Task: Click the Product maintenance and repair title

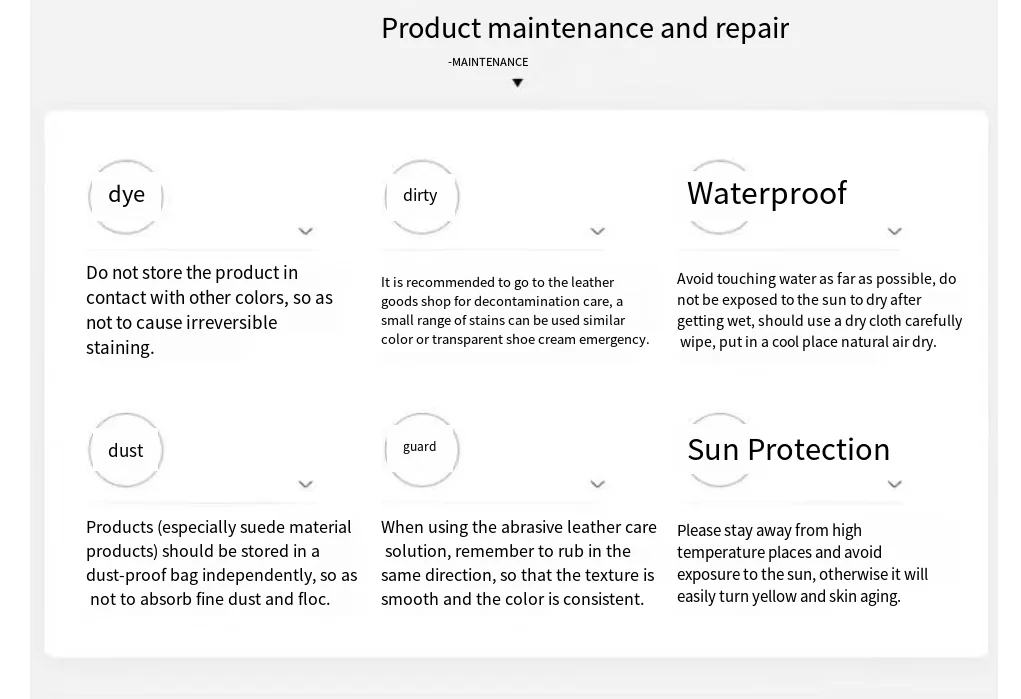Action: coord(585,28)
